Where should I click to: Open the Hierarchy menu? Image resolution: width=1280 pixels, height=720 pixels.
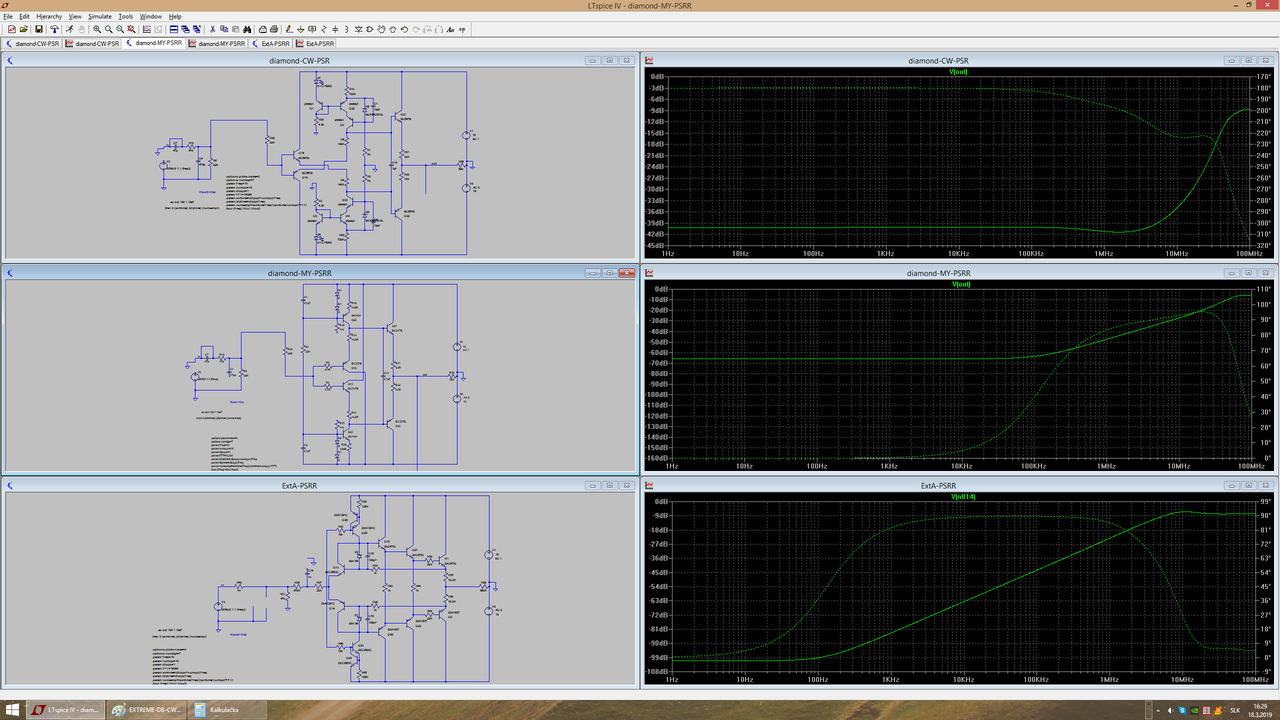point(49,17)
